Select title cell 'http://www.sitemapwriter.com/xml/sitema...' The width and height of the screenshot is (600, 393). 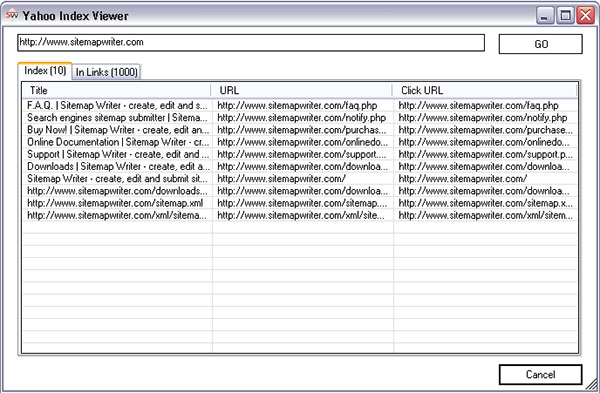click(x=116, y=215)
